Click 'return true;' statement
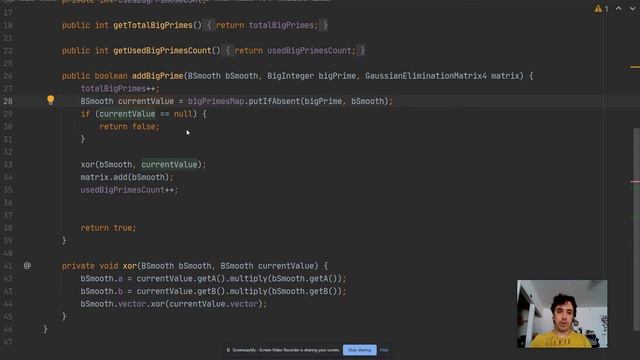The width and height of the screenshot is (640, 360). click(x=108, y=228)
